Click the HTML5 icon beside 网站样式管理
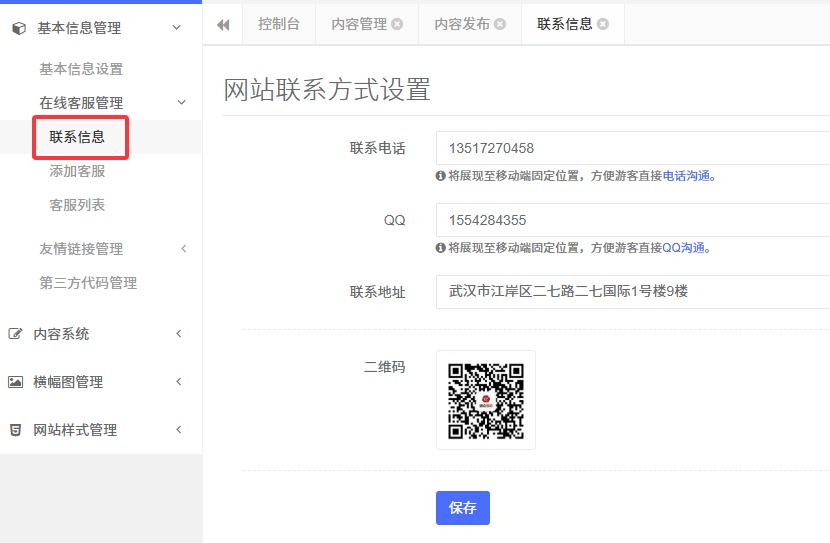830x543 pixels. click(15, 430)
